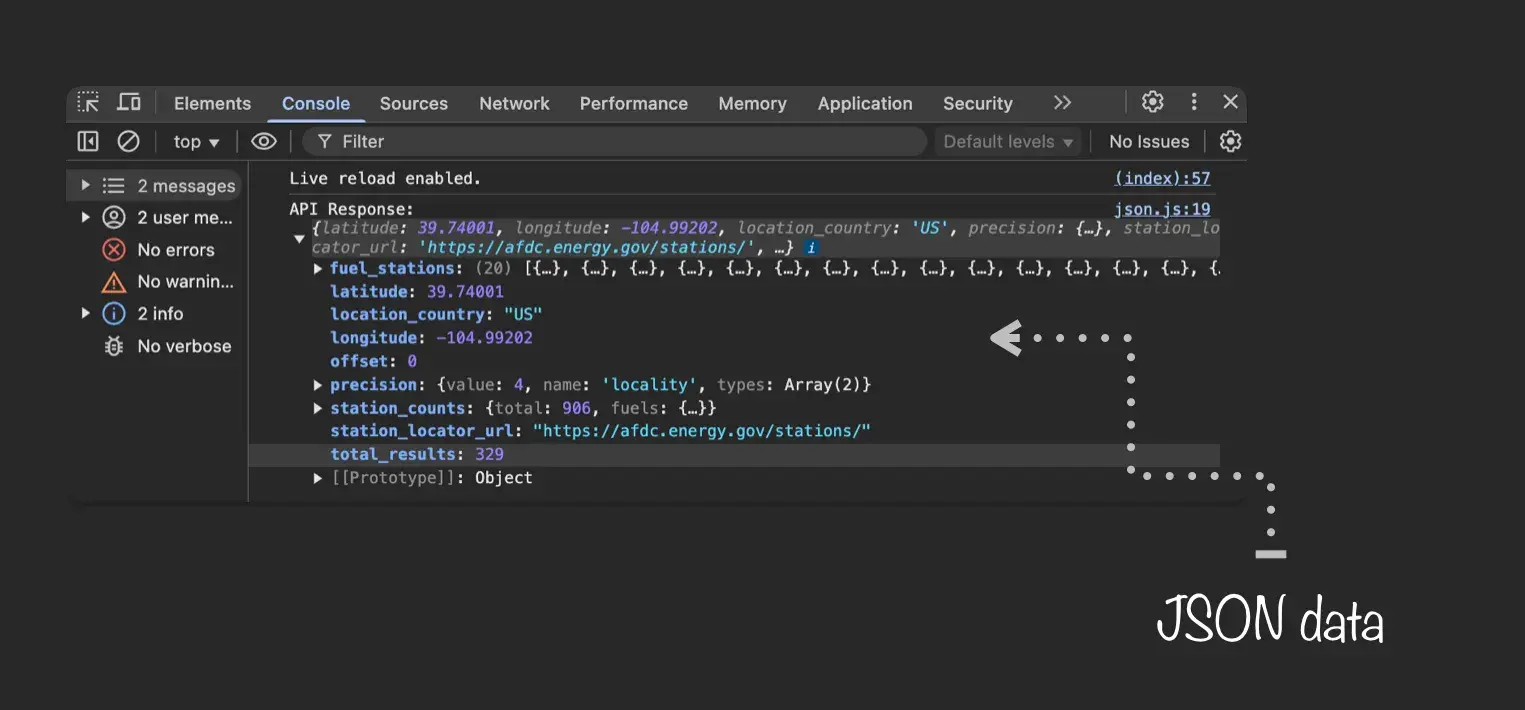Toggle the live expression eye icon
Screen dimensions: 1525x710
click(x=263, y=142)
